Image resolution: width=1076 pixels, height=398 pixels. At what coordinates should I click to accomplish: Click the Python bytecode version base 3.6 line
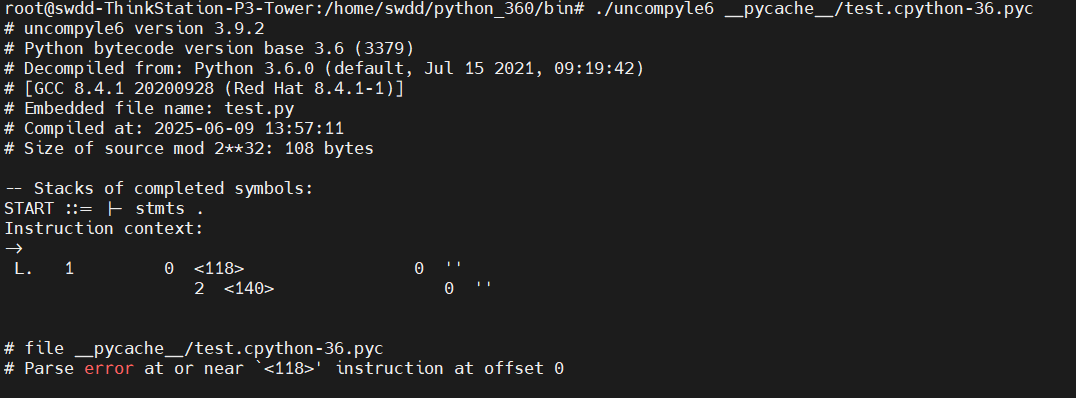click(x=209, y=49)
